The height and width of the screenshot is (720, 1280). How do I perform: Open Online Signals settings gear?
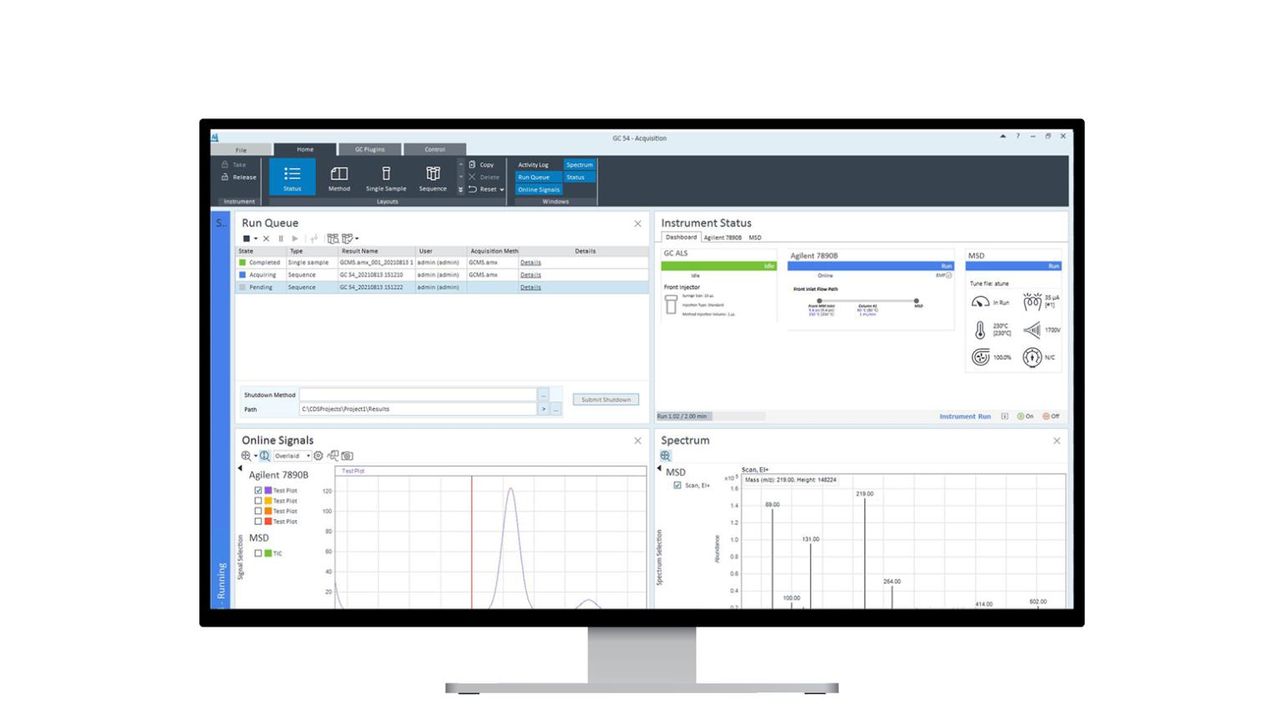point(318,455)
